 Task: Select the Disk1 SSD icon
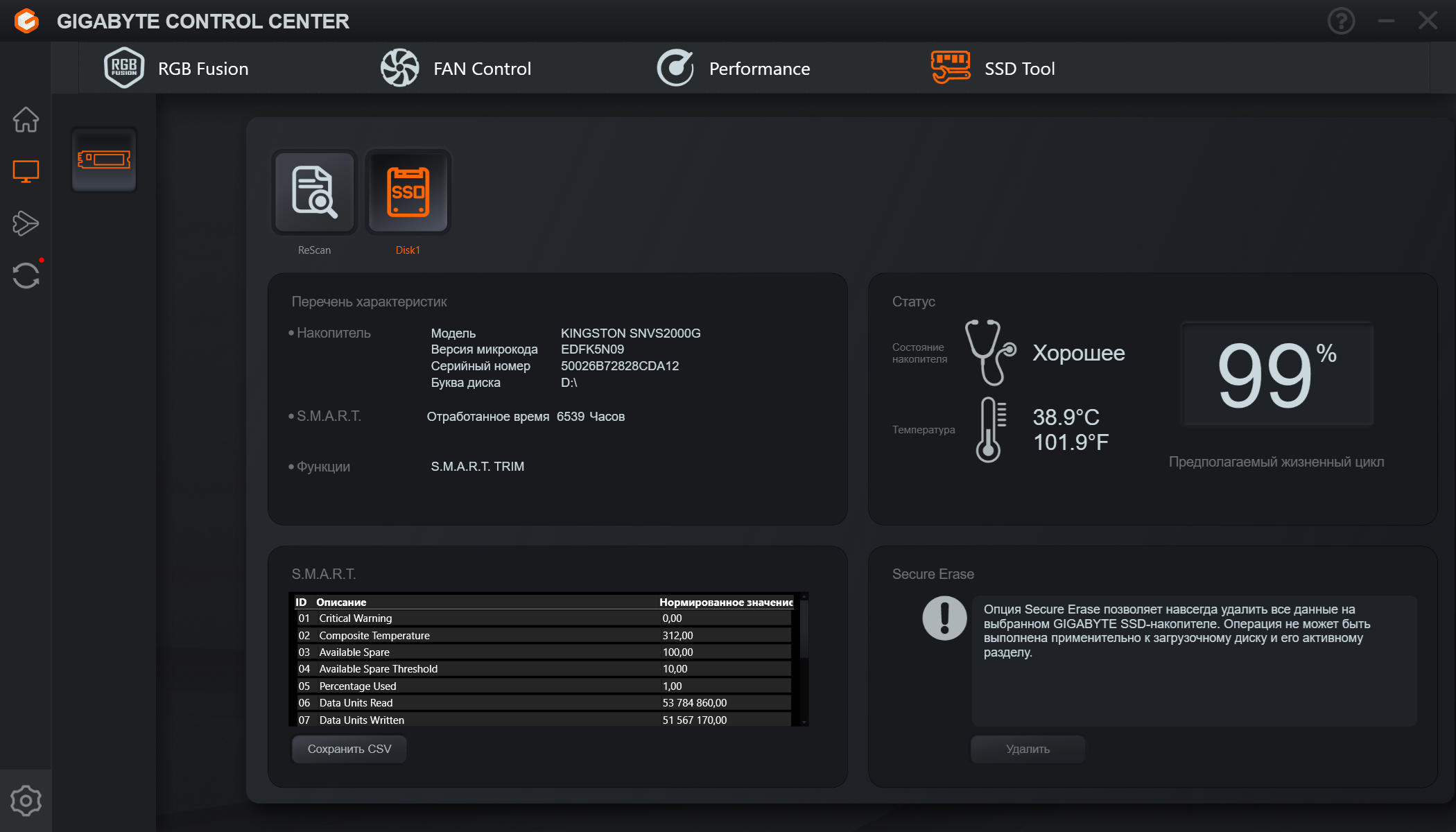tap(408, 192)
